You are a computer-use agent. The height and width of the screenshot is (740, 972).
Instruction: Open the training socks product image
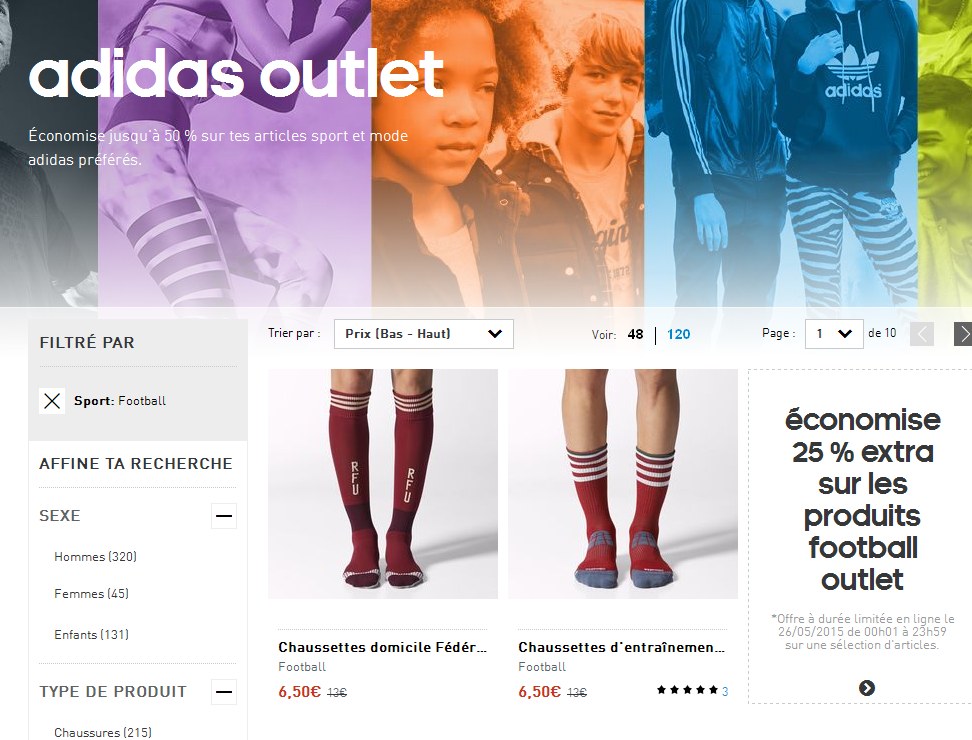click(x=623, y=484)
